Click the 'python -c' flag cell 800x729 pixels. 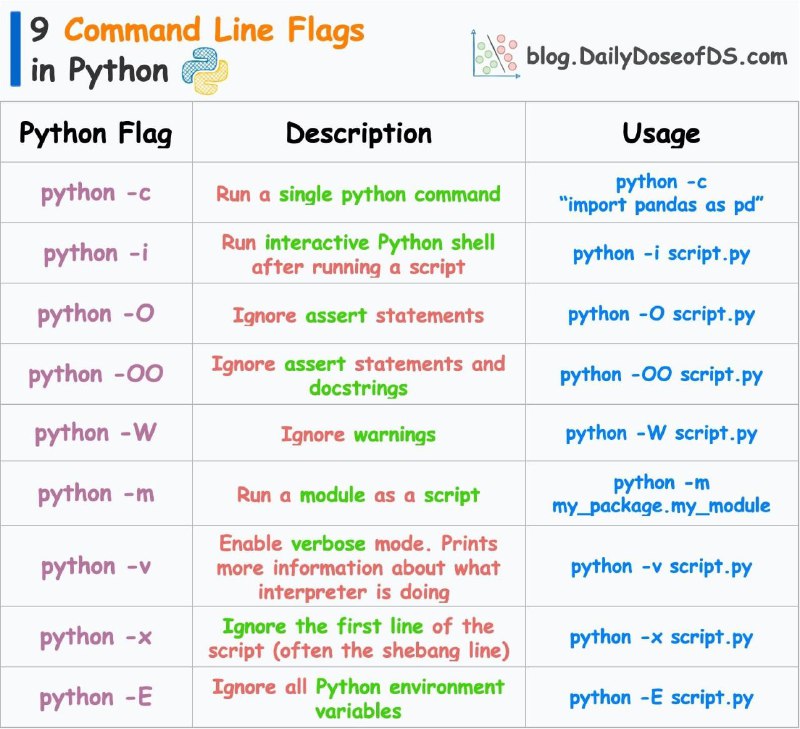point(96,193)
